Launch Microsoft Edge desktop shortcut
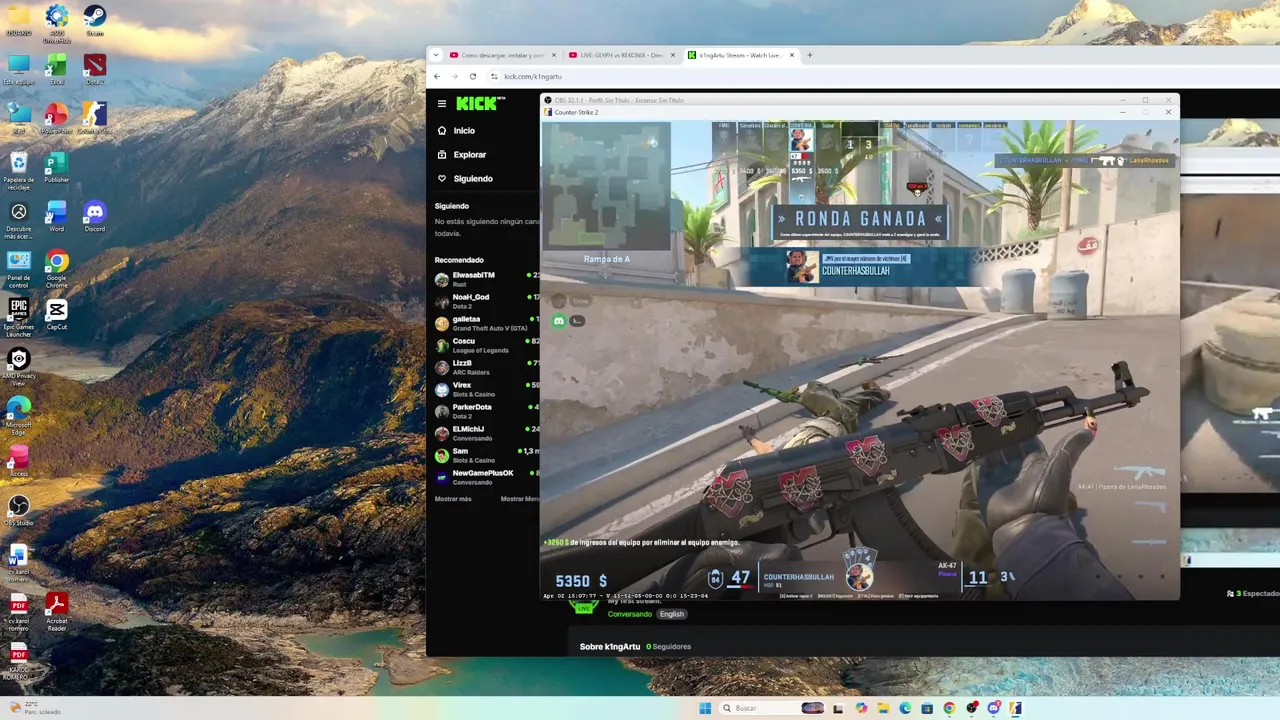 [19, 416]
